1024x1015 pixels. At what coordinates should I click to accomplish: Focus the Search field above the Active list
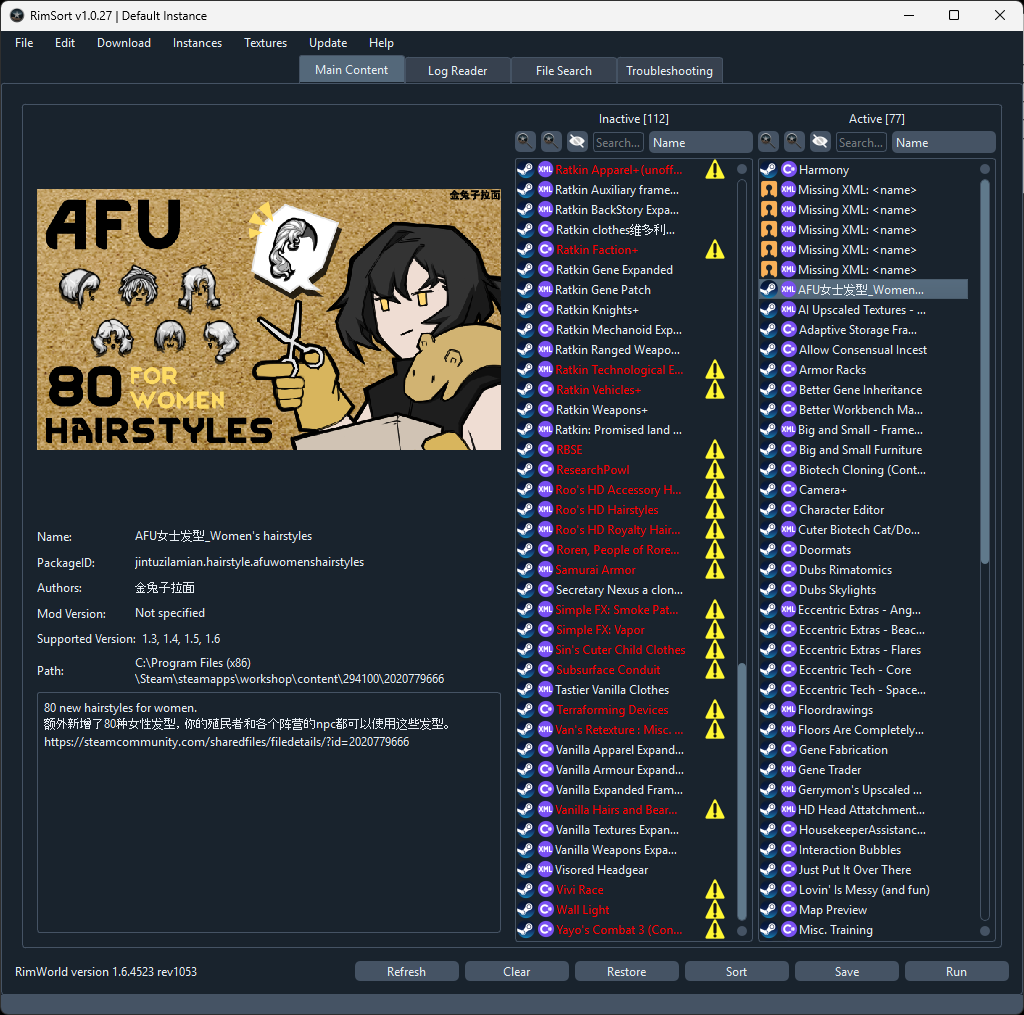[x=861, y=142]
